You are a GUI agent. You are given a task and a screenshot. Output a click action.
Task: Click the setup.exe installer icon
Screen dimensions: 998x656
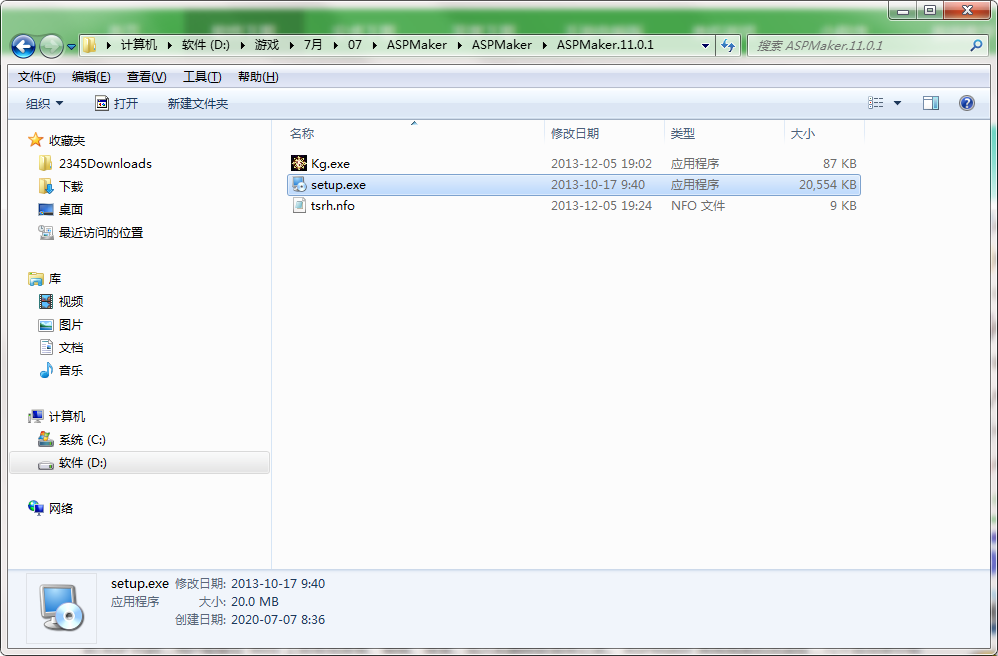coord(299,185)
